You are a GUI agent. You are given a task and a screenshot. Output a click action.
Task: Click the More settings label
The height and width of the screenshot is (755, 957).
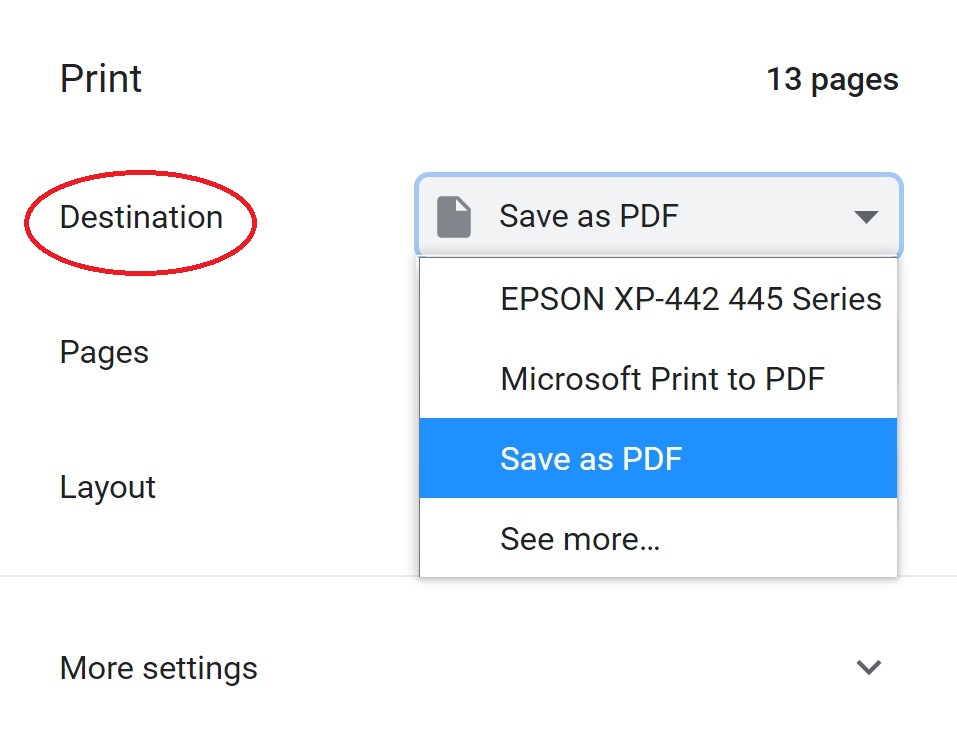click(x=159, y=668)
